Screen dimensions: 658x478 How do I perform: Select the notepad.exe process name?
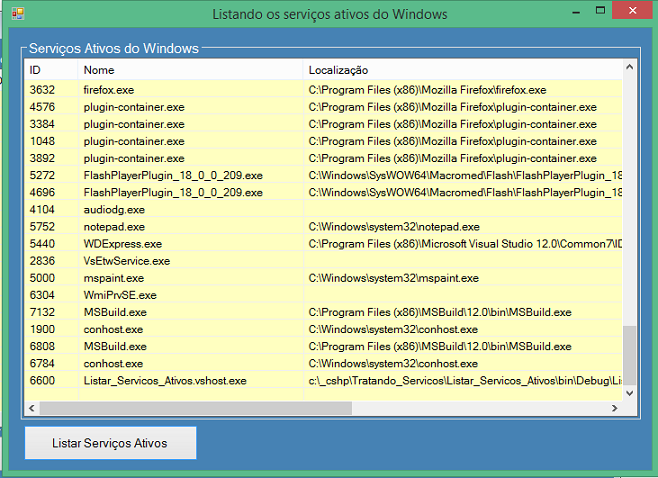[x=114, y=227]
